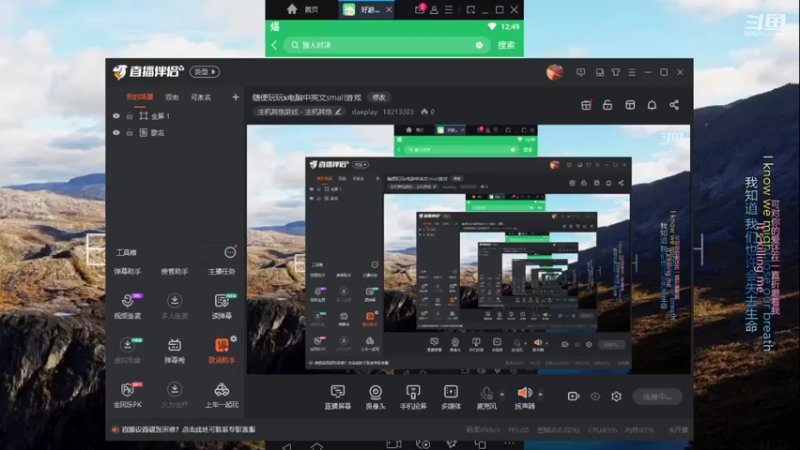Open the 主播任务 tab
Viewport: 800px width, 450px height.
[222, 271]
